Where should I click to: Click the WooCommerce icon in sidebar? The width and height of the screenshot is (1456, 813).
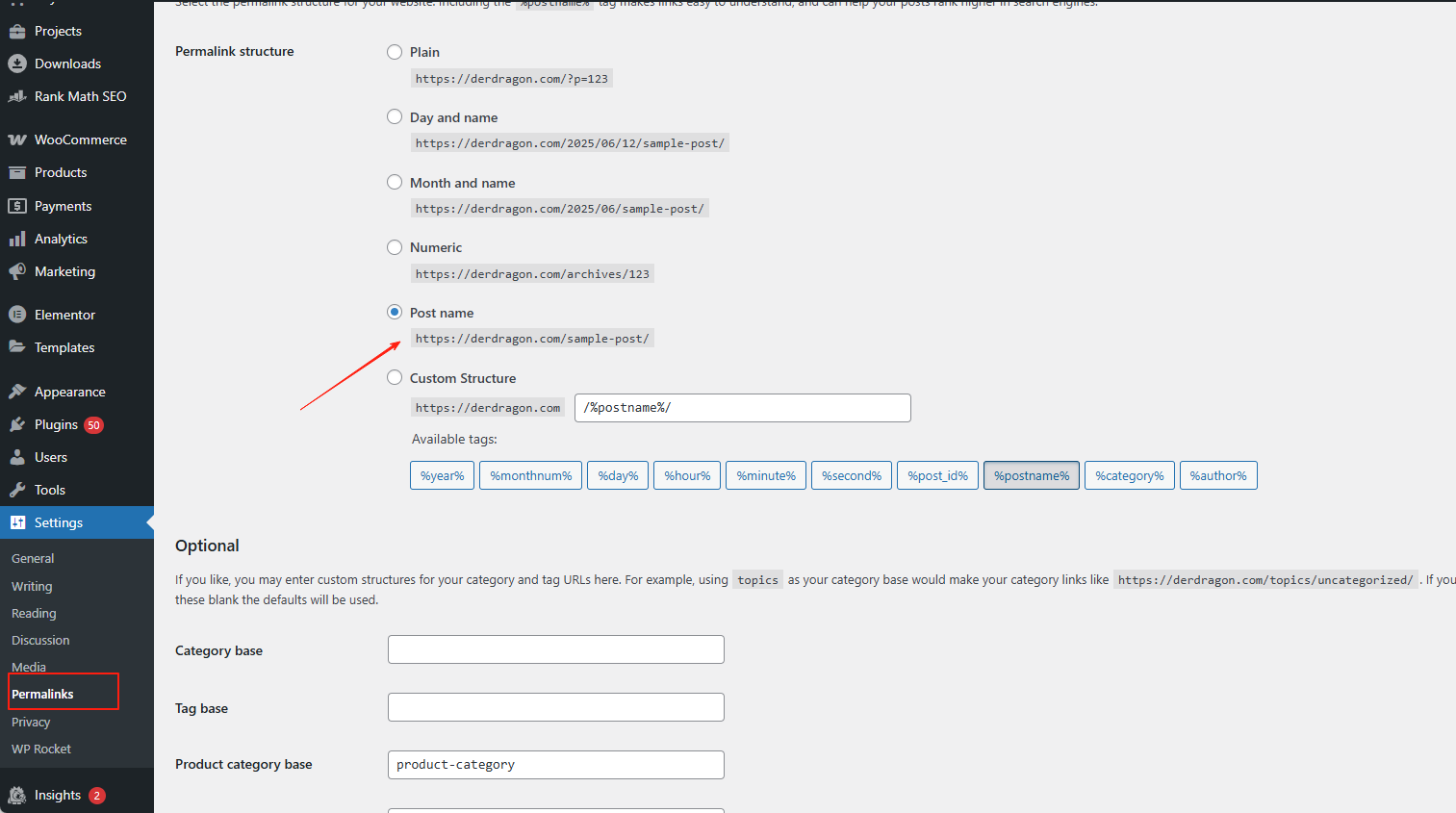point(17,140)
